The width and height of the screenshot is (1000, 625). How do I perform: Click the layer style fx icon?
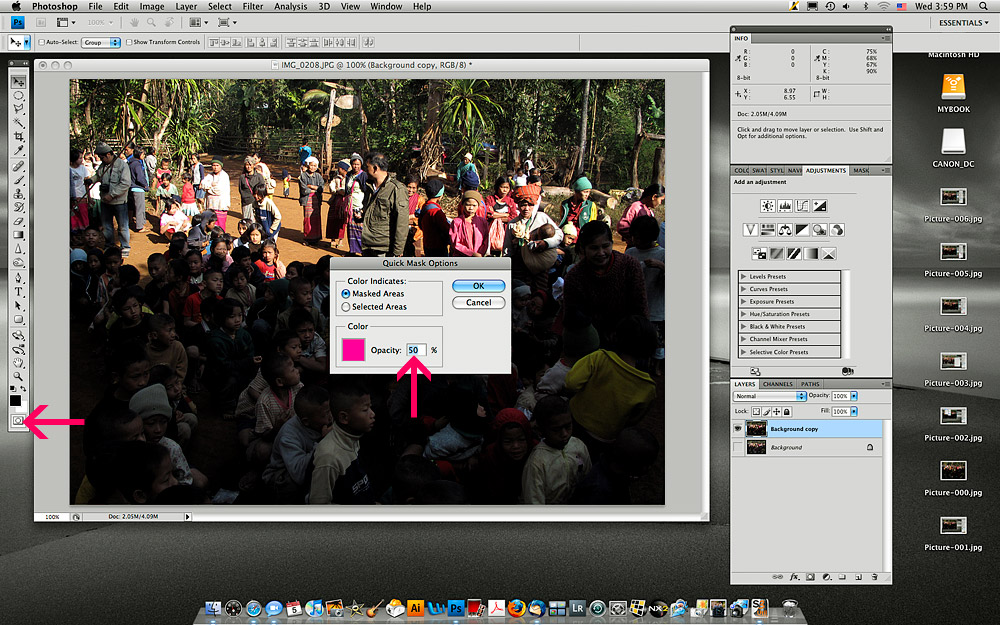pyautogui.click(x=795, y=577)
